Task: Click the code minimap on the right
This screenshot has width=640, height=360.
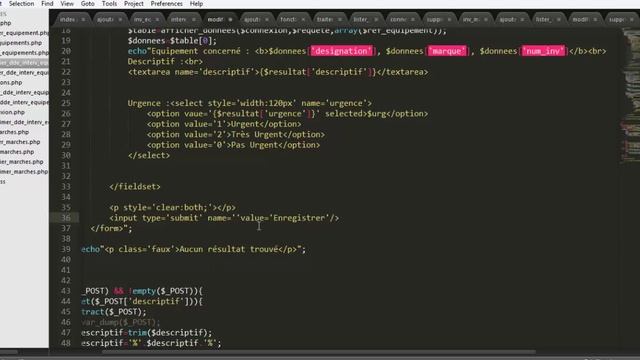Action: point(631,96)
